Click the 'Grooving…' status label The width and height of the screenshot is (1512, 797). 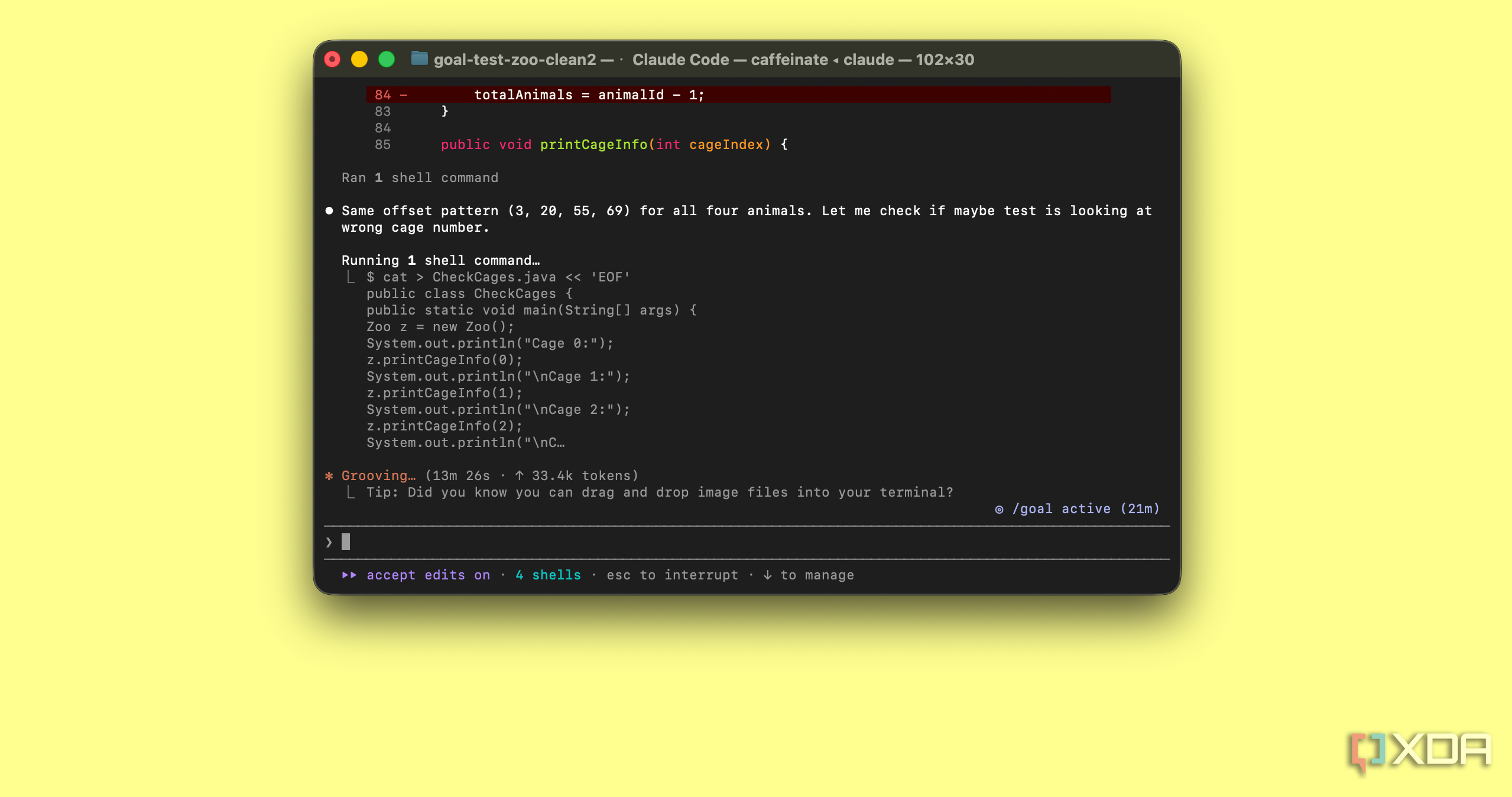tap(378, 475)
